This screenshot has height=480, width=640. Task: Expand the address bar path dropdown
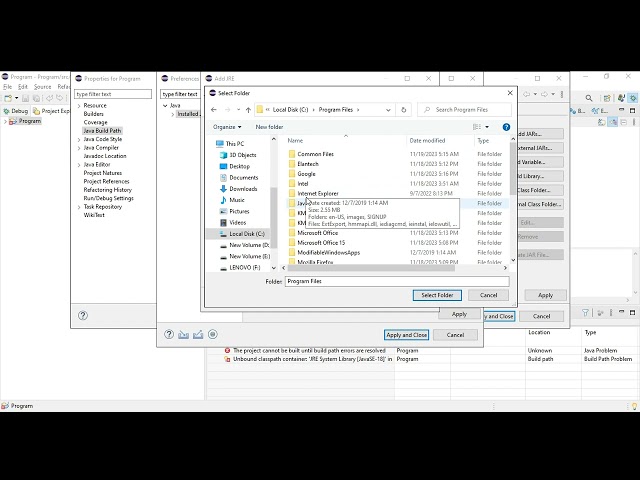coord(388,110)
